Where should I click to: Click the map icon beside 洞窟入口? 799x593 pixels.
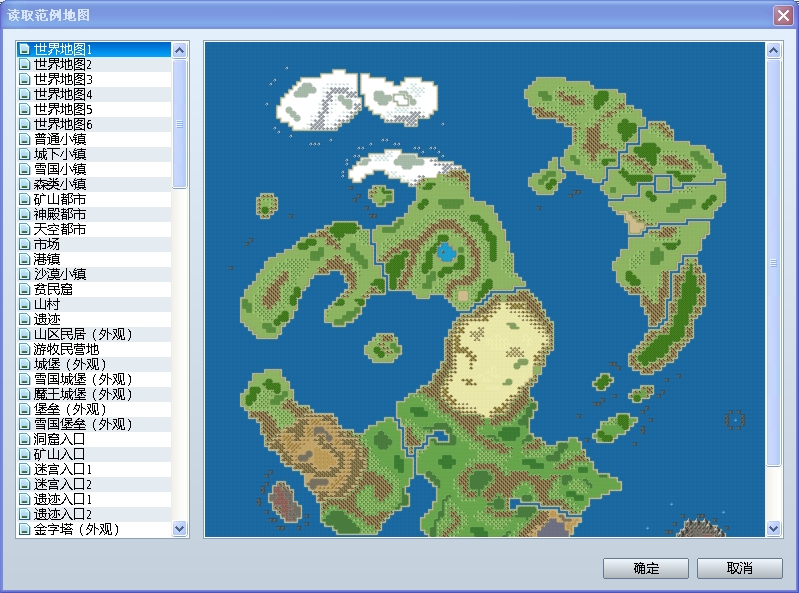coord(24,439)
